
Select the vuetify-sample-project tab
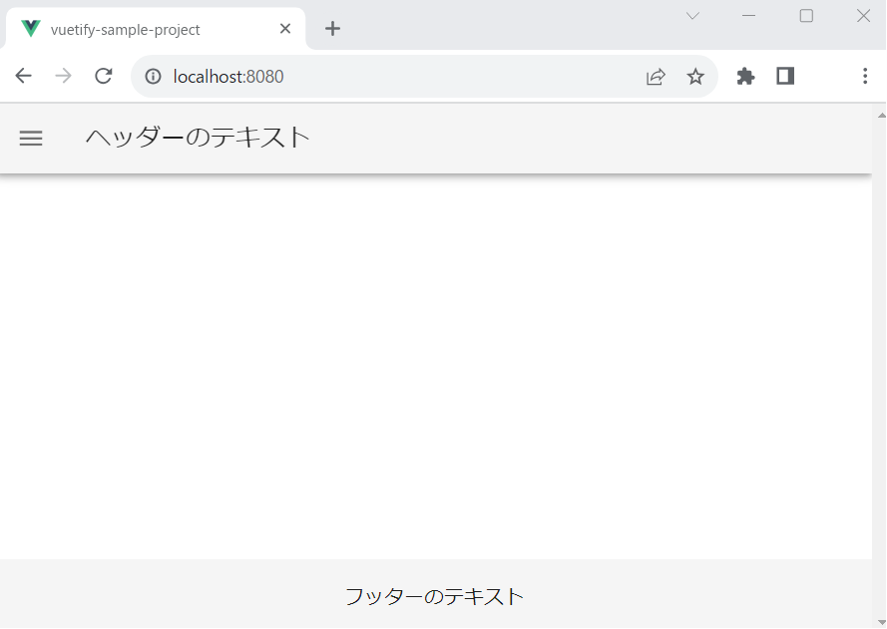[x=156, y=29]
